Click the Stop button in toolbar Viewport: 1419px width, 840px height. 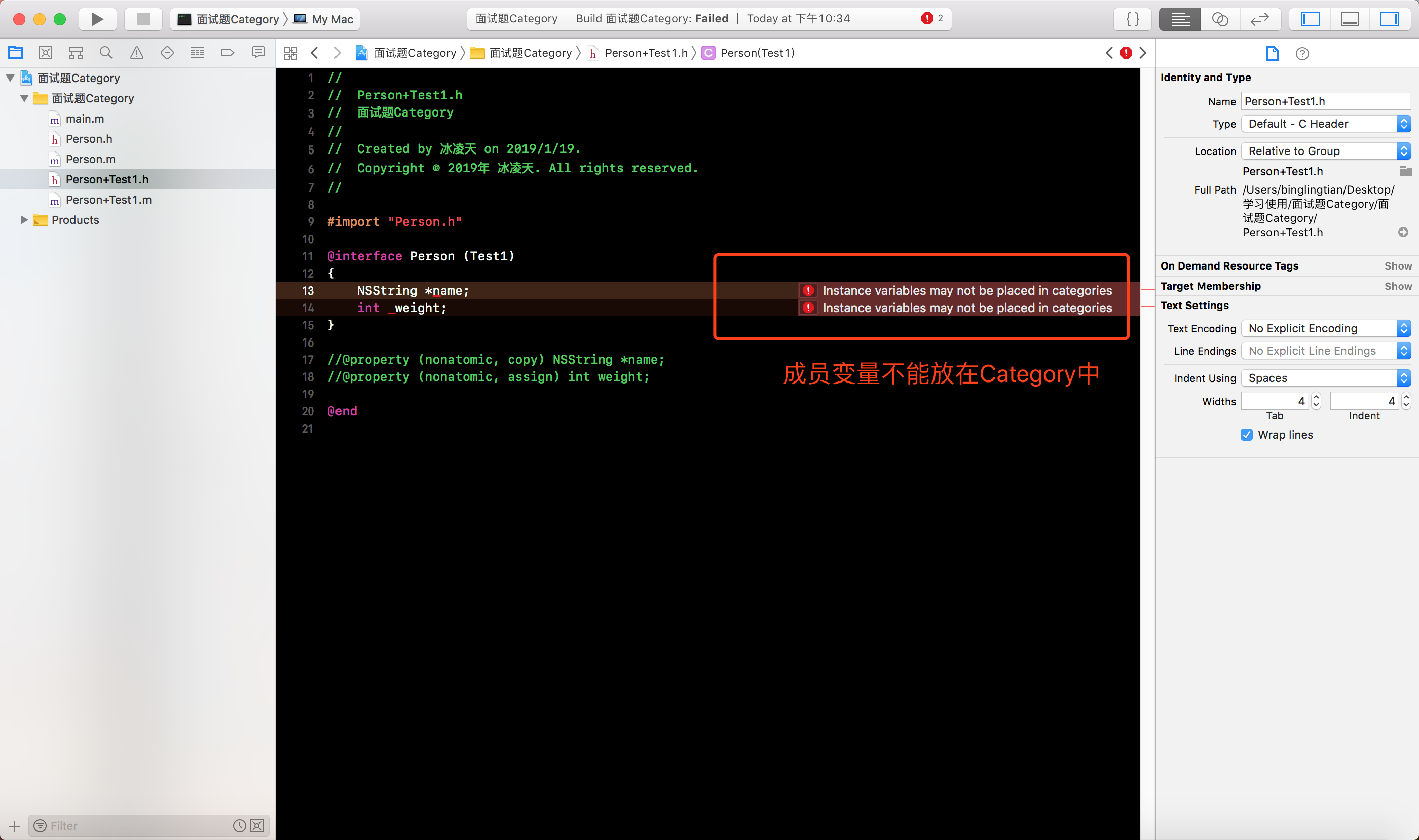click(x=143, y=19)
